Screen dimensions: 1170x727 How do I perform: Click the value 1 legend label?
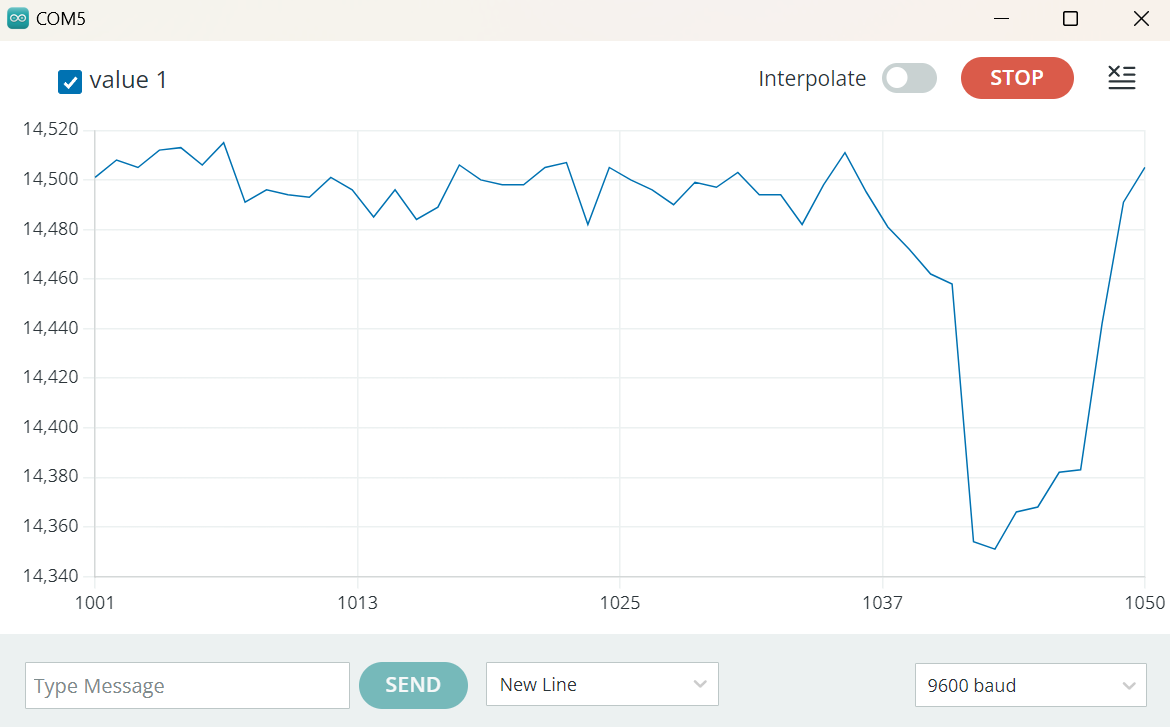(128, 80)
